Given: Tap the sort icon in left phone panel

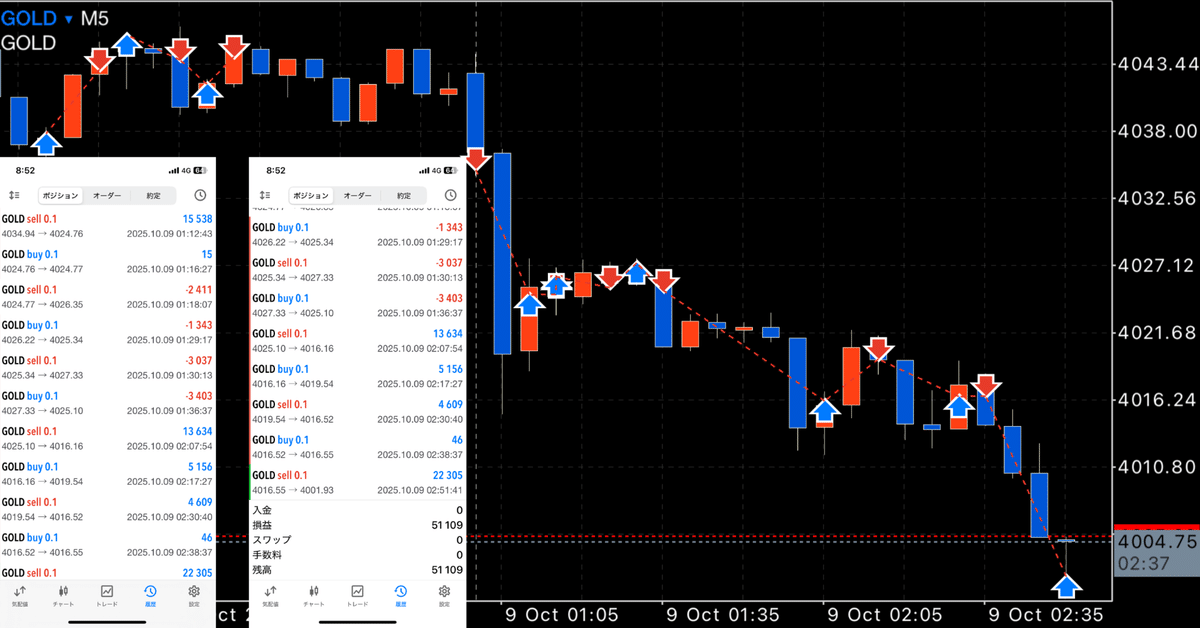Looking at the screenshot, I should pyautogui.click(x=13, y=196).
